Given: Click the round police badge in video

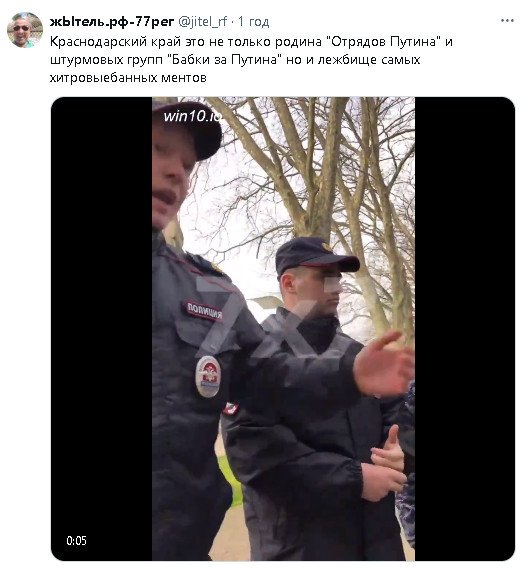Looking at the screenshot, I should 208,376.
